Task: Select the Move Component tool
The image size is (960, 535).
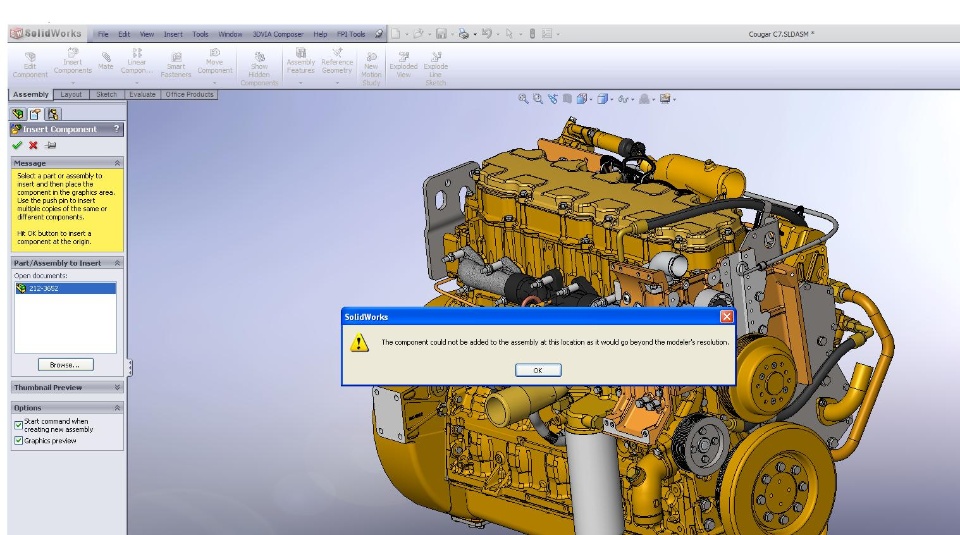Action: pyautogui.click(x=214, y=61)
